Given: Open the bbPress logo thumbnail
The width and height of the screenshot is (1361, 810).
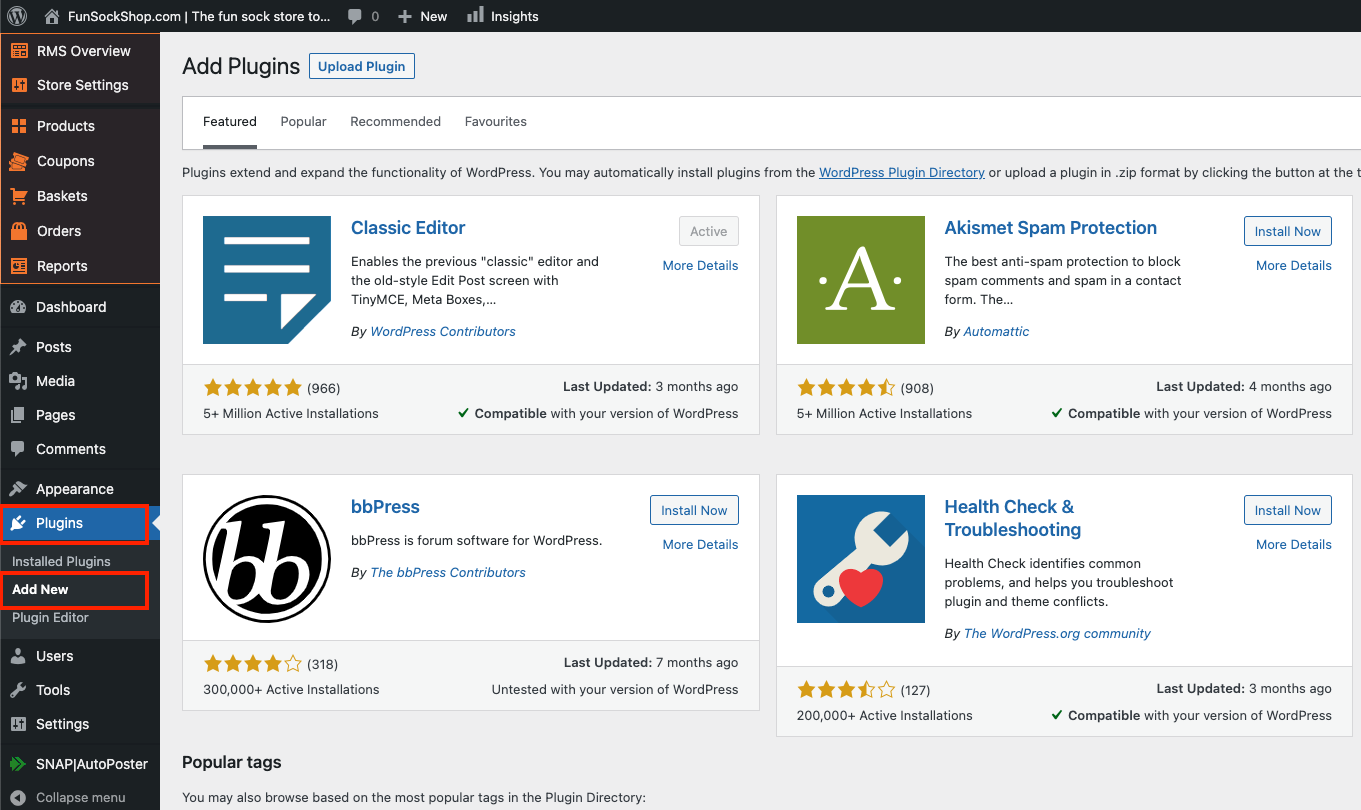Looking at the screenshot, I should coord(267,559).
